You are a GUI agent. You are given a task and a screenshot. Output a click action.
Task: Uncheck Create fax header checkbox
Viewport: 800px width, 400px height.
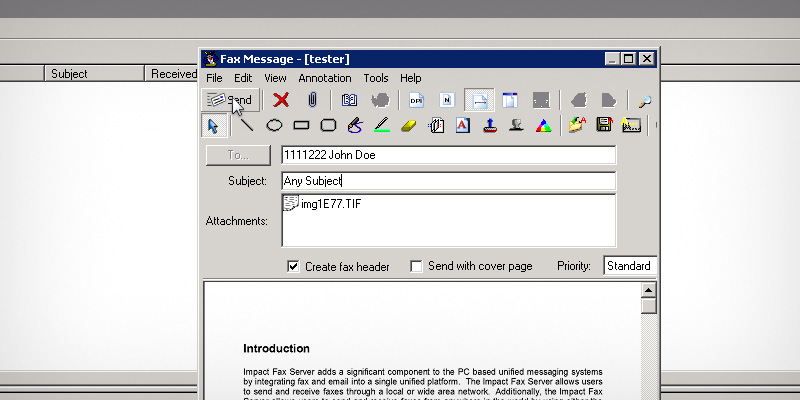coord(293,267)
